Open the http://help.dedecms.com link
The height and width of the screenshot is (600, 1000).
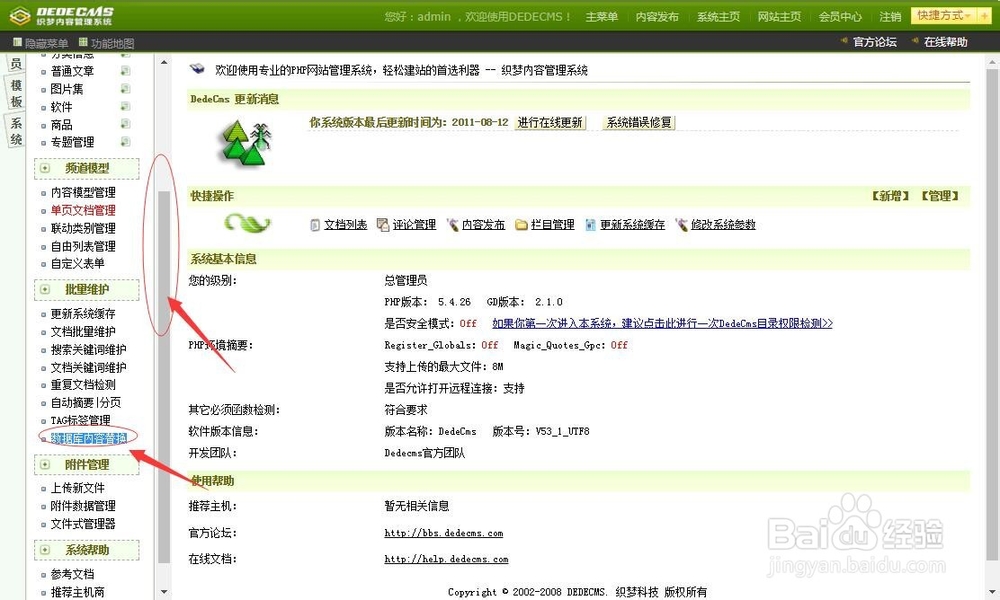click(x=446, y=559)
